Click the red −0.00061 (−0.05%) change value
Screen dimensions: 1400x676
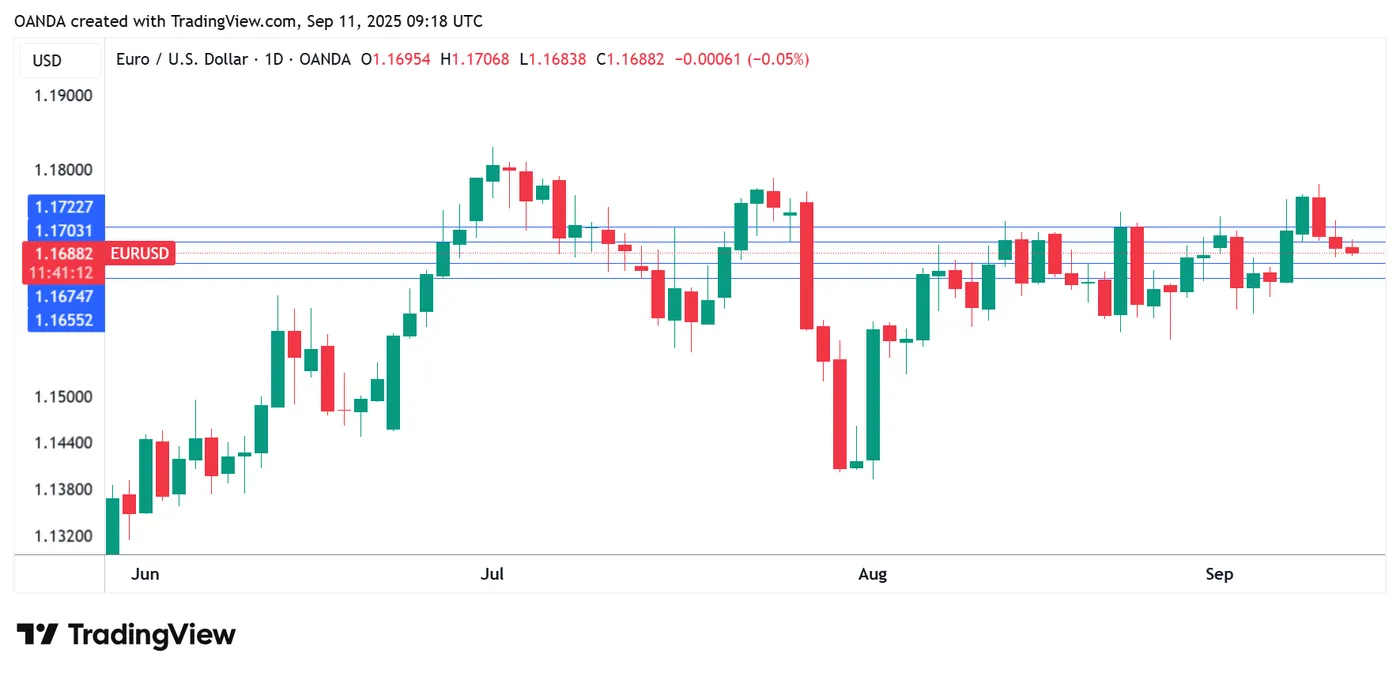[742, 59]
